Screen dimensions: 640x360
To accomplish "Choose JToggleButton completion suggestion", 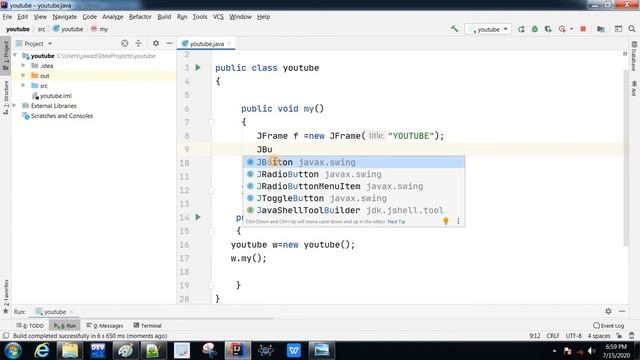I will coord(354,198).
